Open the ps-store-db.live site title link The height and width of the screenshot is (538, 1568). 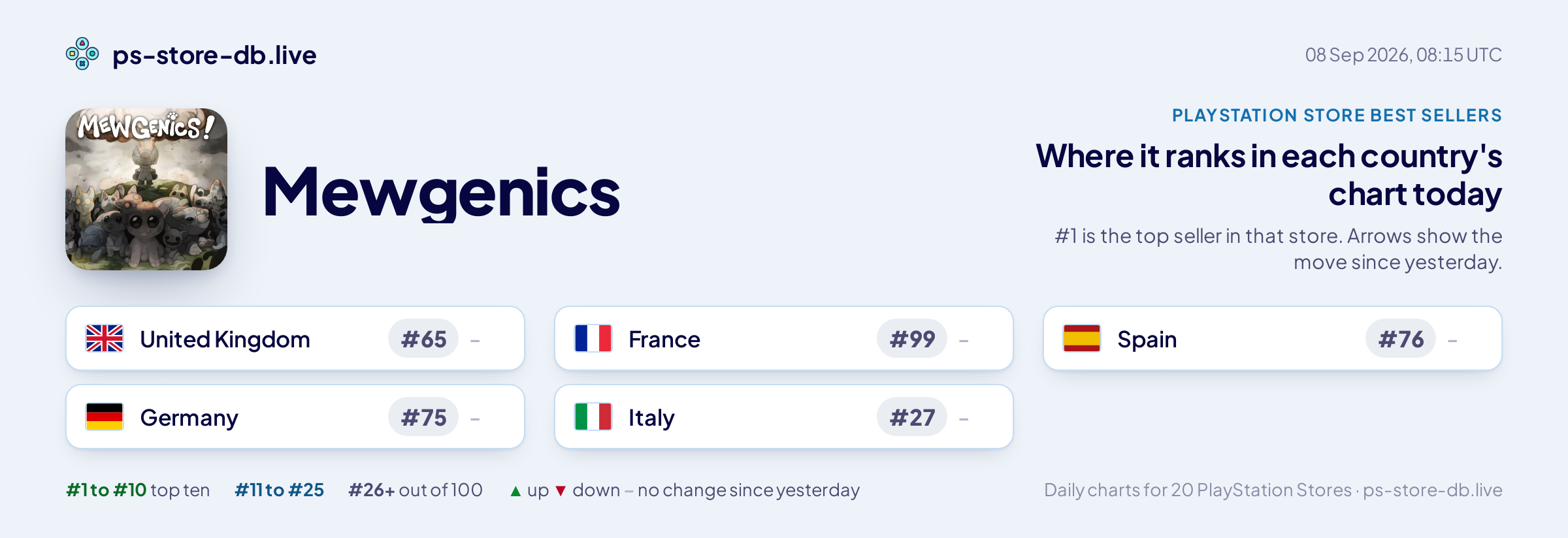(214, 55)
